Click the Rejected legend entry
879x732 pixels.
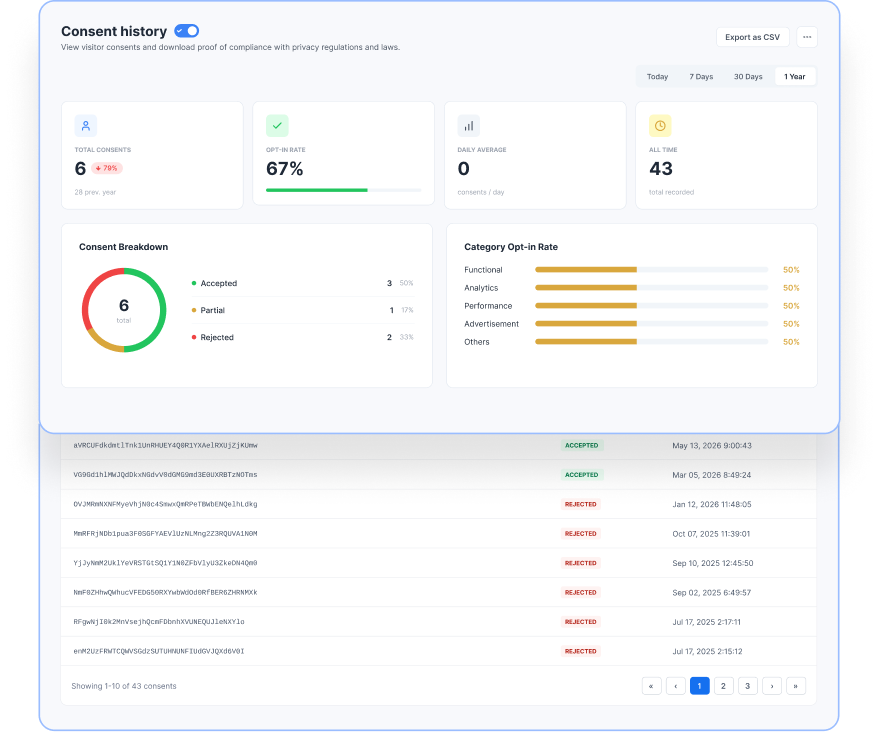point(303,337)
